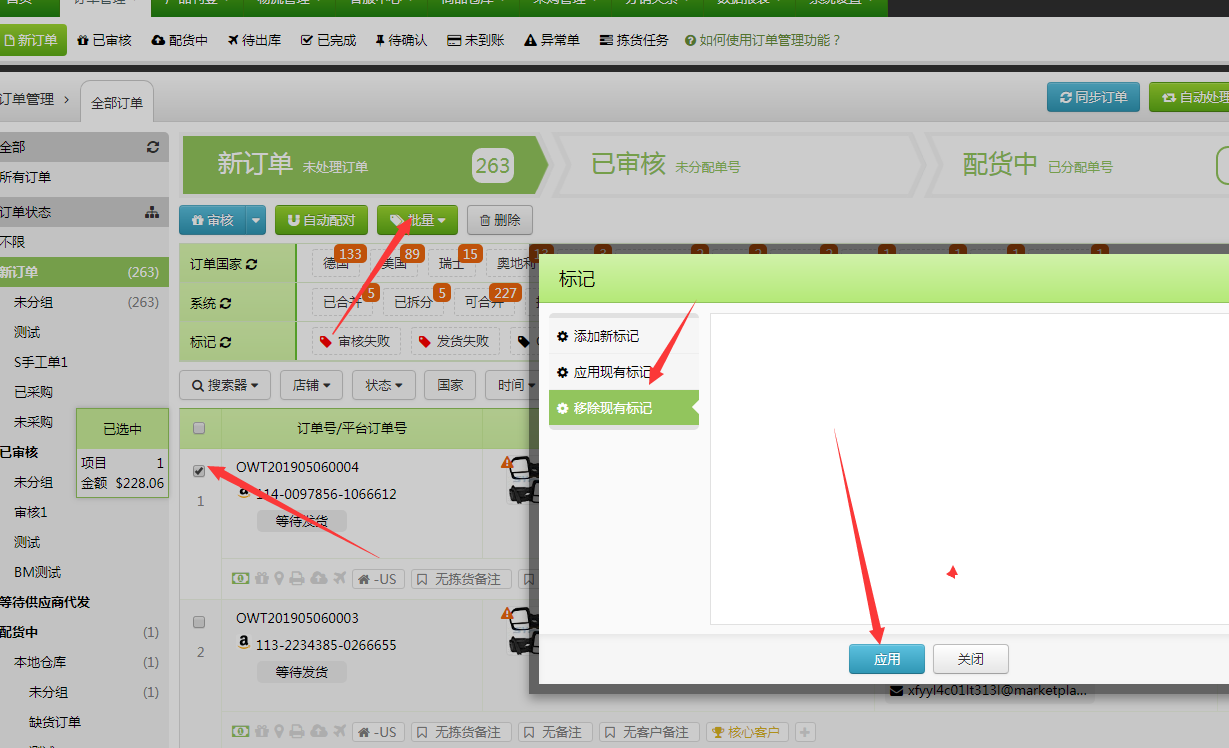Filter by 审核失败 tag
The width and height of the screenshot is (1229, 748).
(356, 341)
